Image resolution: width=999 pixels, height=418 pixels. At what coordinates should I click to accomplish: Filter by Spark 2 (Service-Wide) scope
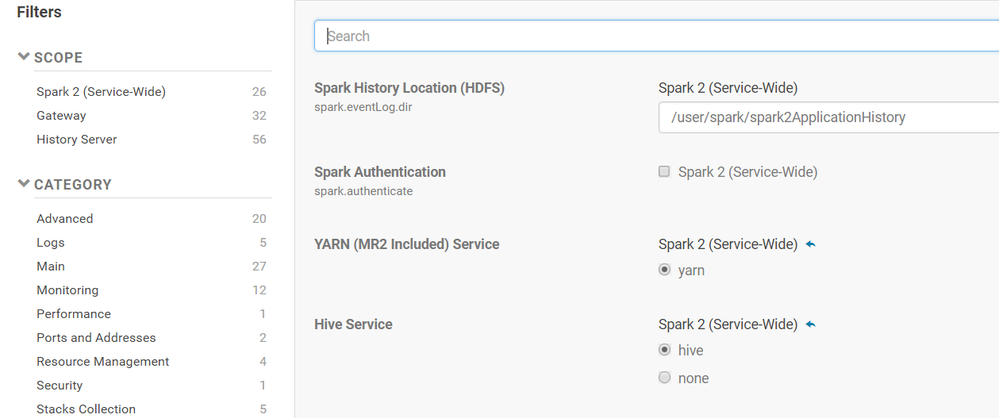click(101, 92)
